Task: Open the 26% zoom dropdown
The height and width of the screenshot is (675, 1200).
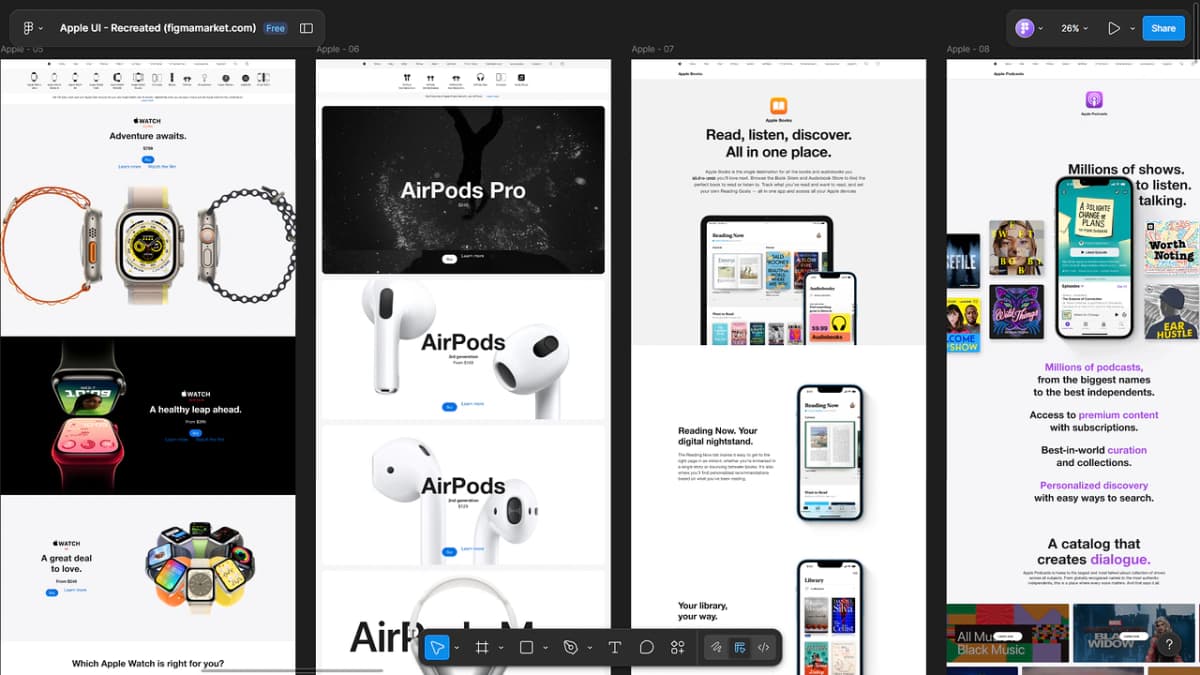Action: point(1074,28)
